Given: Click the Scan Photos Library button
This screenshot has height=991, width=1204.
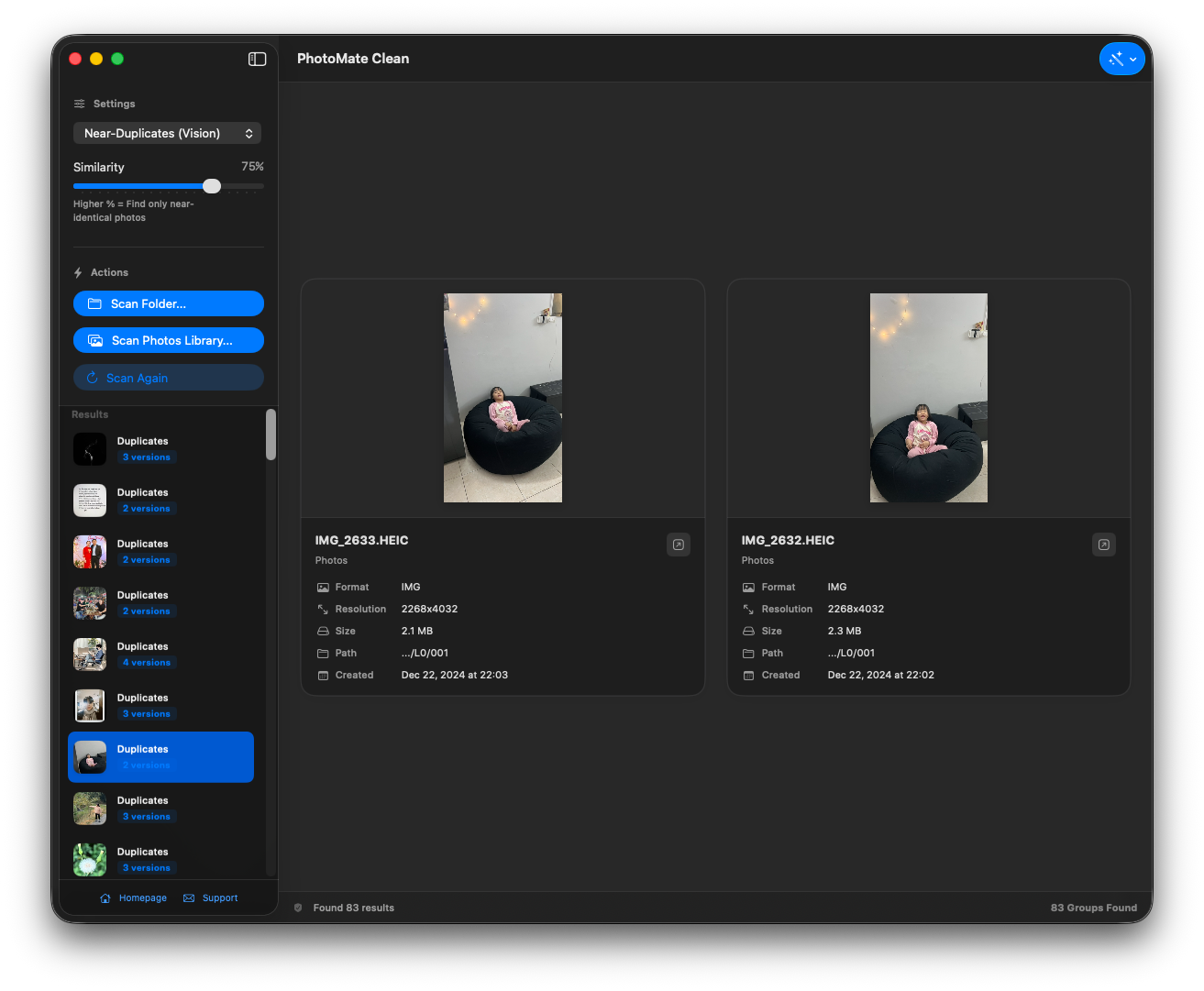Looking at the screenshot, I should (x=168, y=340).
